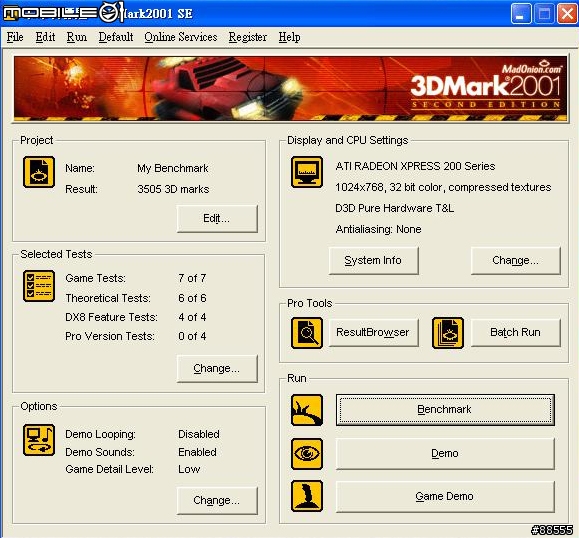Open the Online Services menu
579x538 pixels.
tap(181, 37)
